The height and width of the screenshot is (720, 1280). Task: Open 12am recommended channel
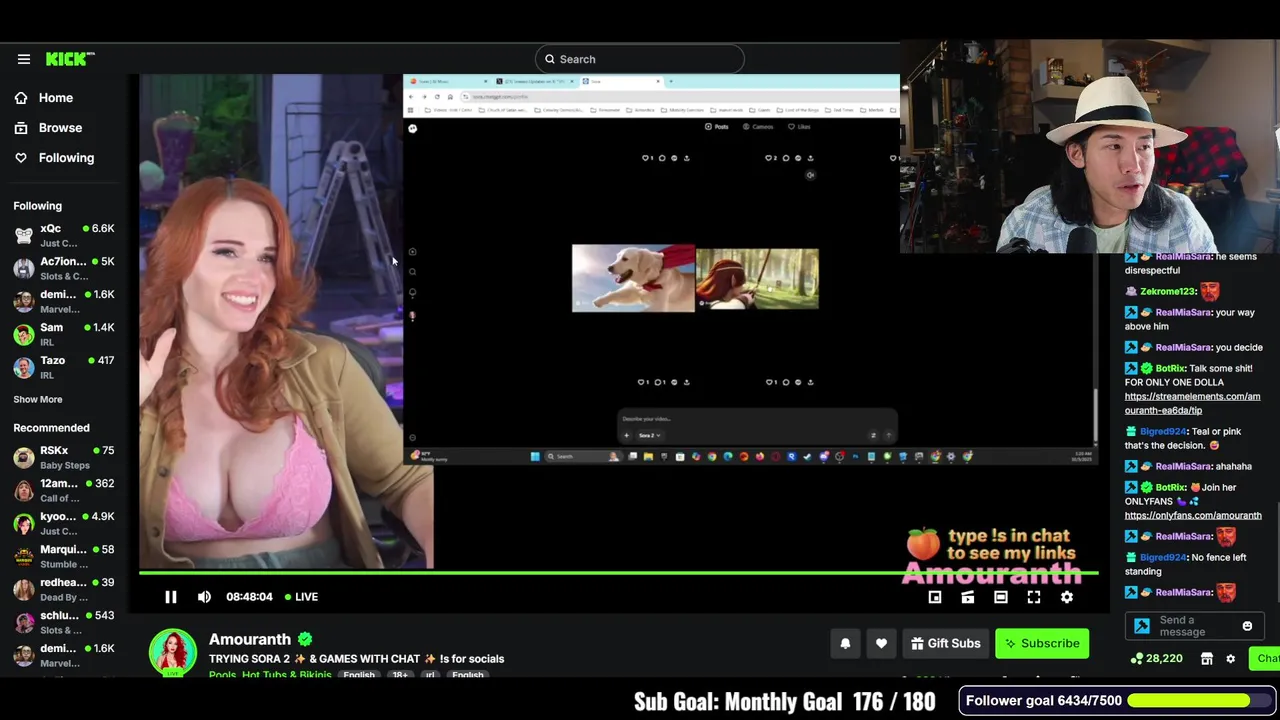point(64,490)
